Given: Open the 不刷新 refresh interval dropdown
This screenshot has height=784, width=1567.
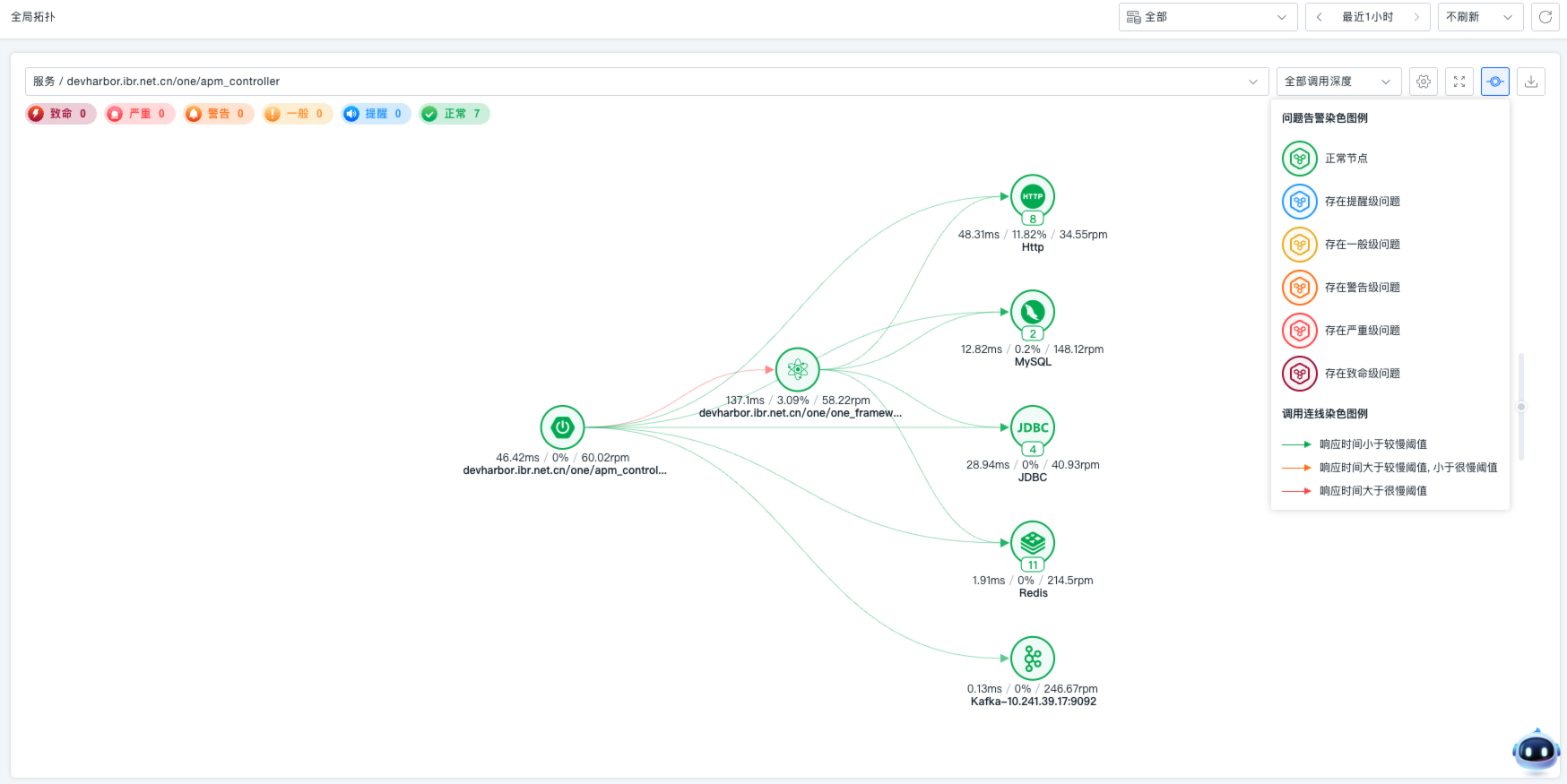Looking at the screenshot, I should [x=1479, y=17].
